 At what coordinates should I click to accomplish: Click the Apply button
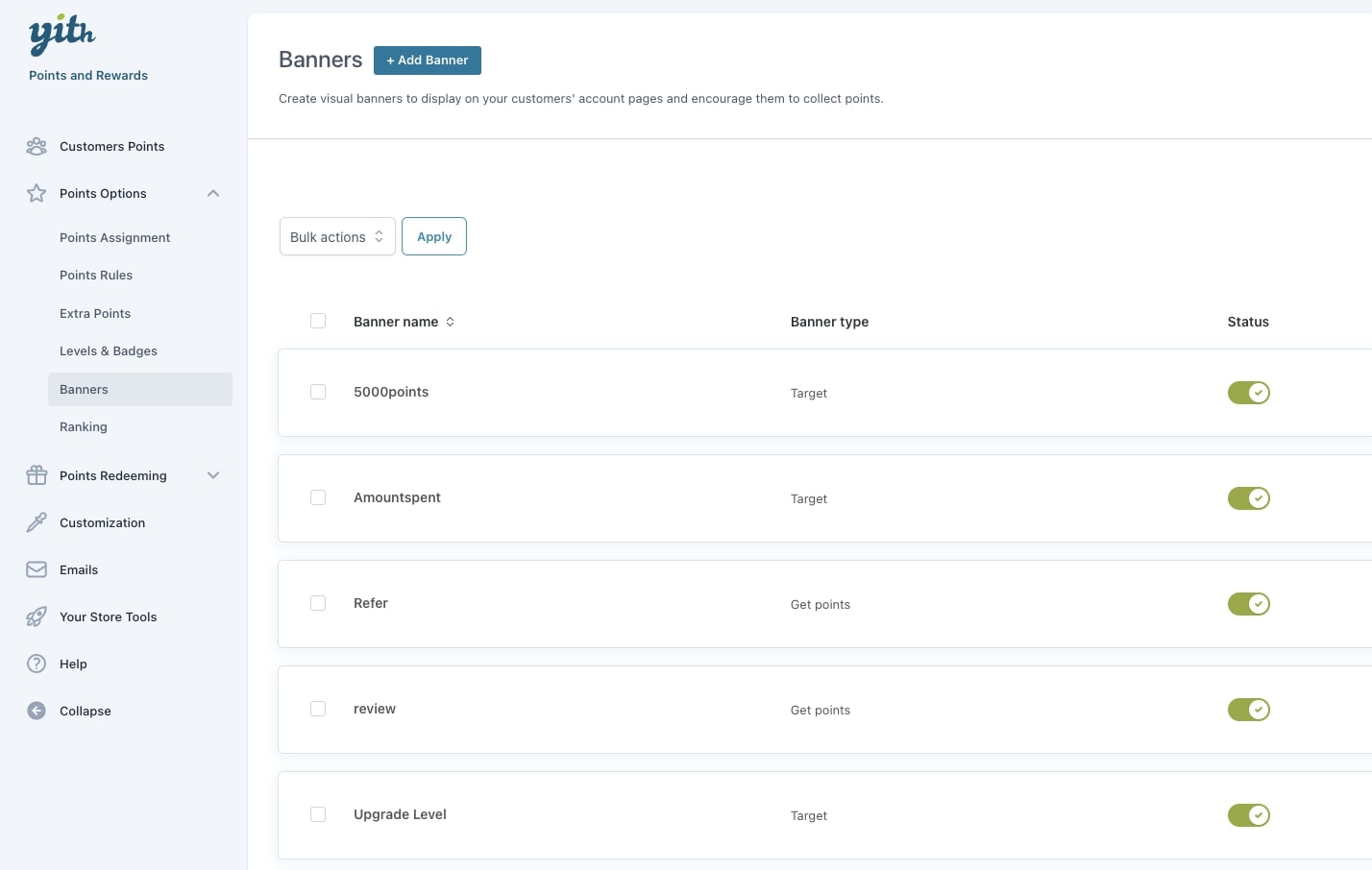tap(434, 236)
